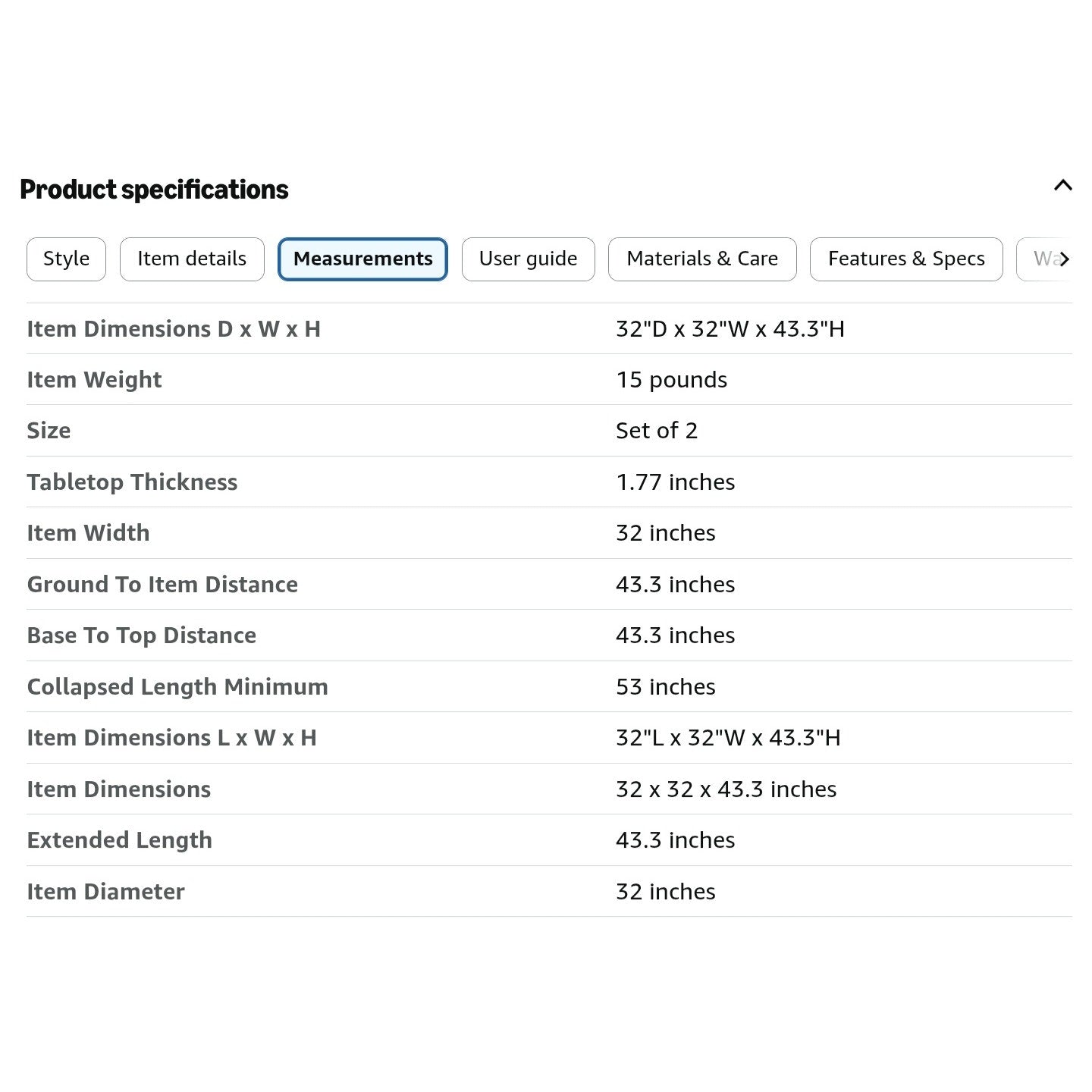
Task: Click the 1.77 inches value
Action: (675, 482)
